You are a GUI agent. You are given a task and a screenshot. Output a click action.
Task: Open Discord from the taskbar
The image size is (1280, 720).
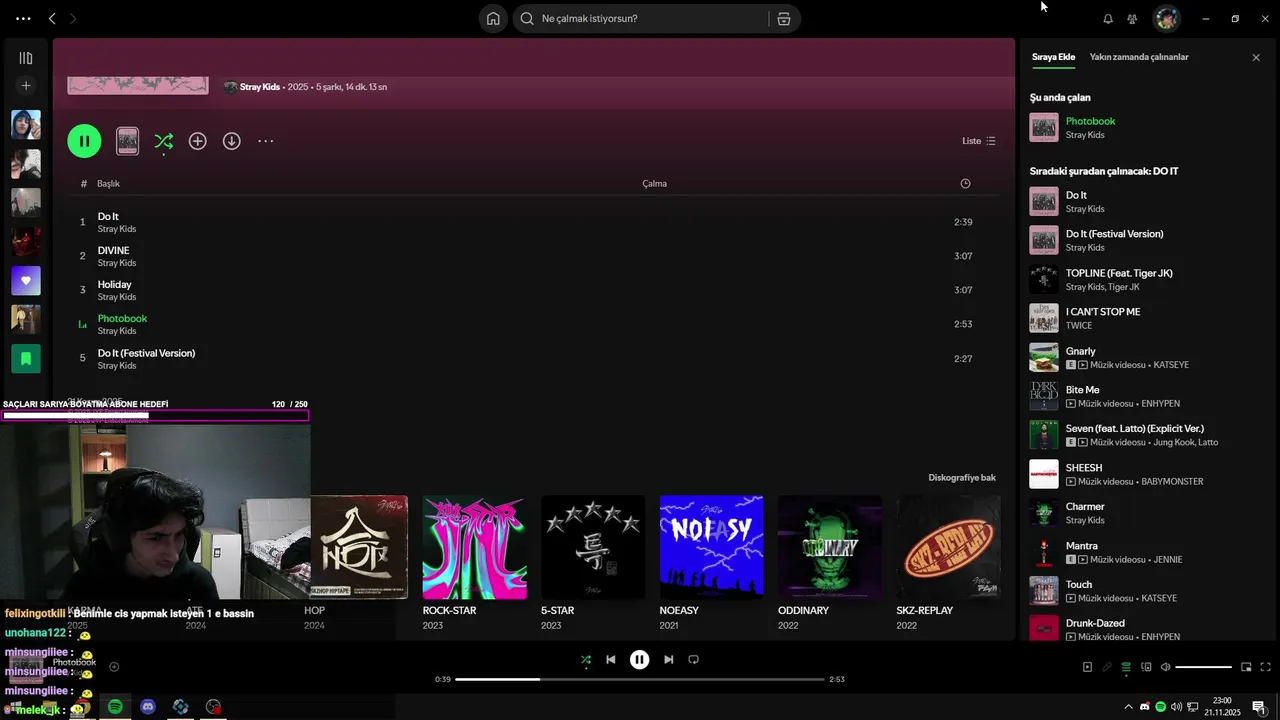148,707
